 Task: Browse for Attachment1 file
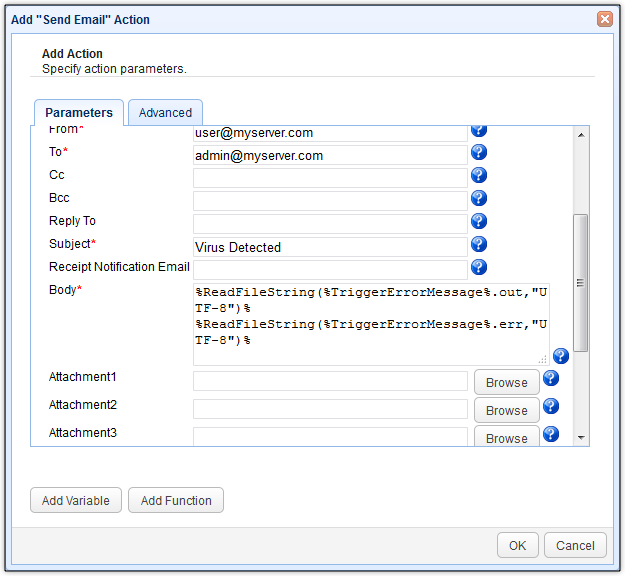coord(507,382)
